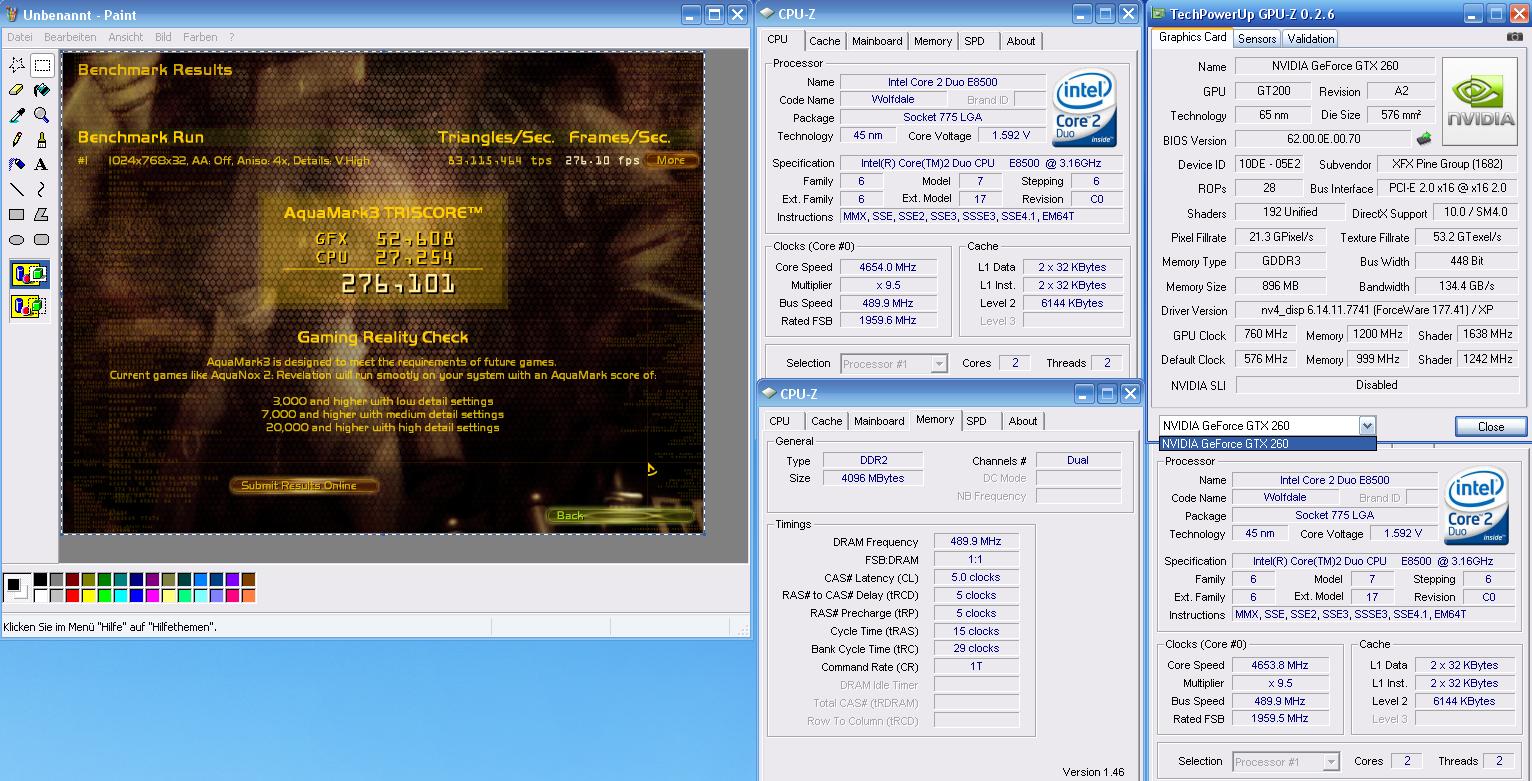1532x781 pixels.
Task: Open the About tab in the top CPU-Z window
Action: click(1021, 41)
